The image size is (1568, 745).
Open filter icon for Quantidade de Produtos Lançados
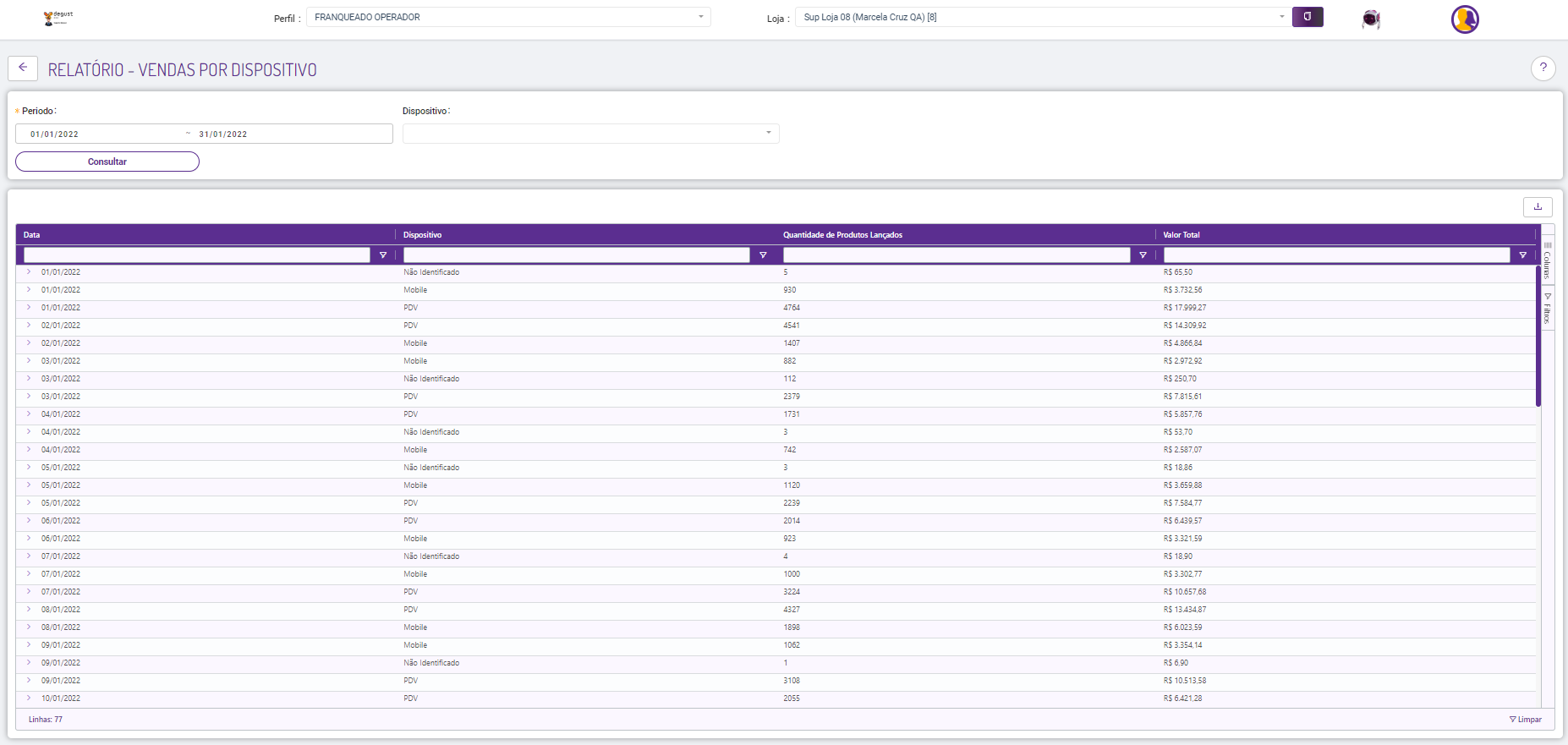coord(1143,255)
